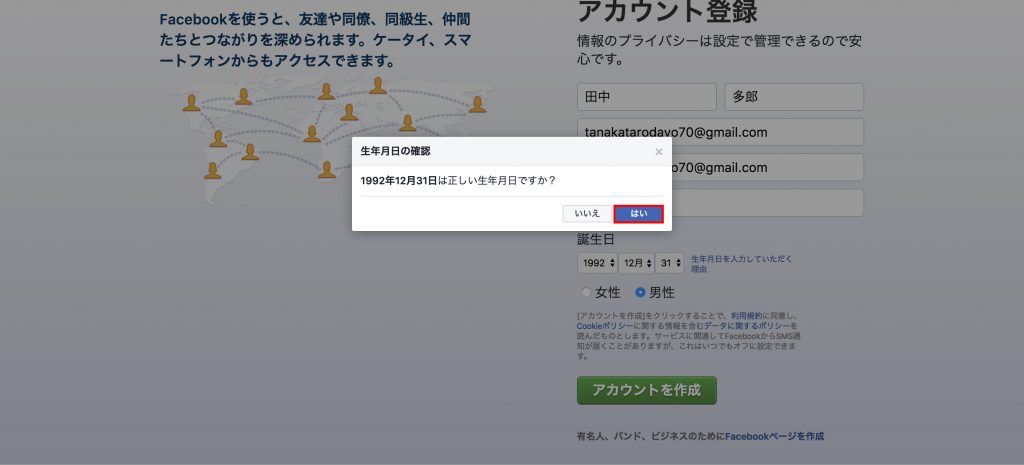Open the 利用規約 terms link
Screen dimensions: 1024x465
click(746, 315)
